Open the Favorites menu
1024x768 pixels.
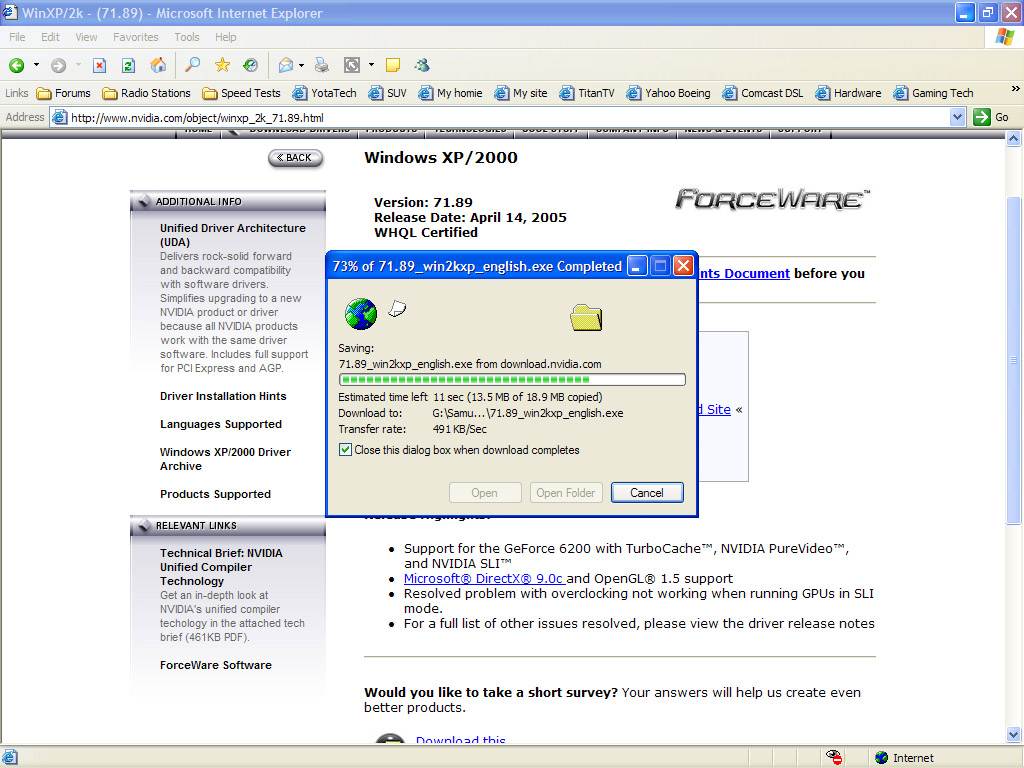135,37
